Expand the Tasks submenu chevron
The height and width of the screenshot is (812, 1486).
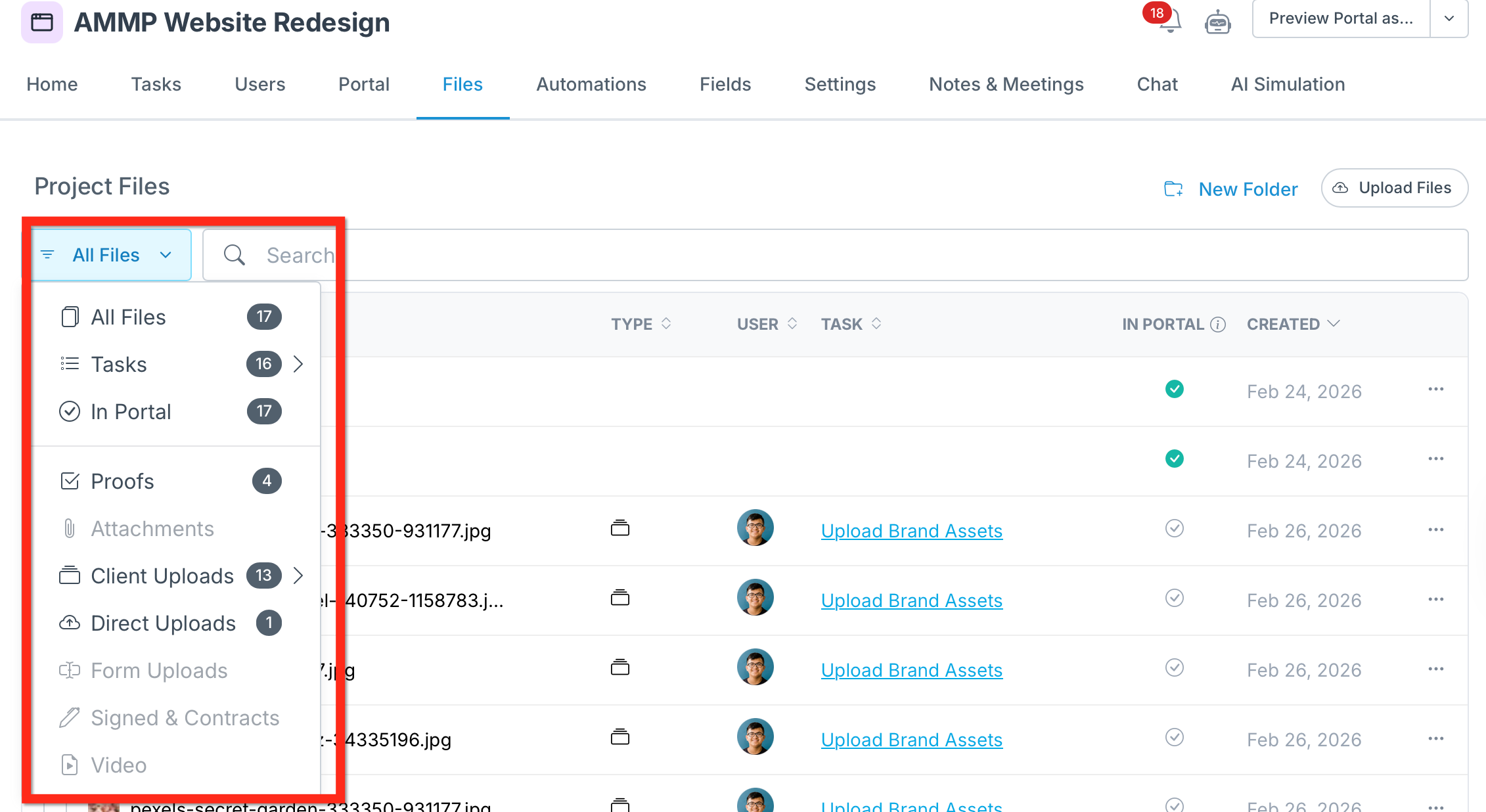298,364
